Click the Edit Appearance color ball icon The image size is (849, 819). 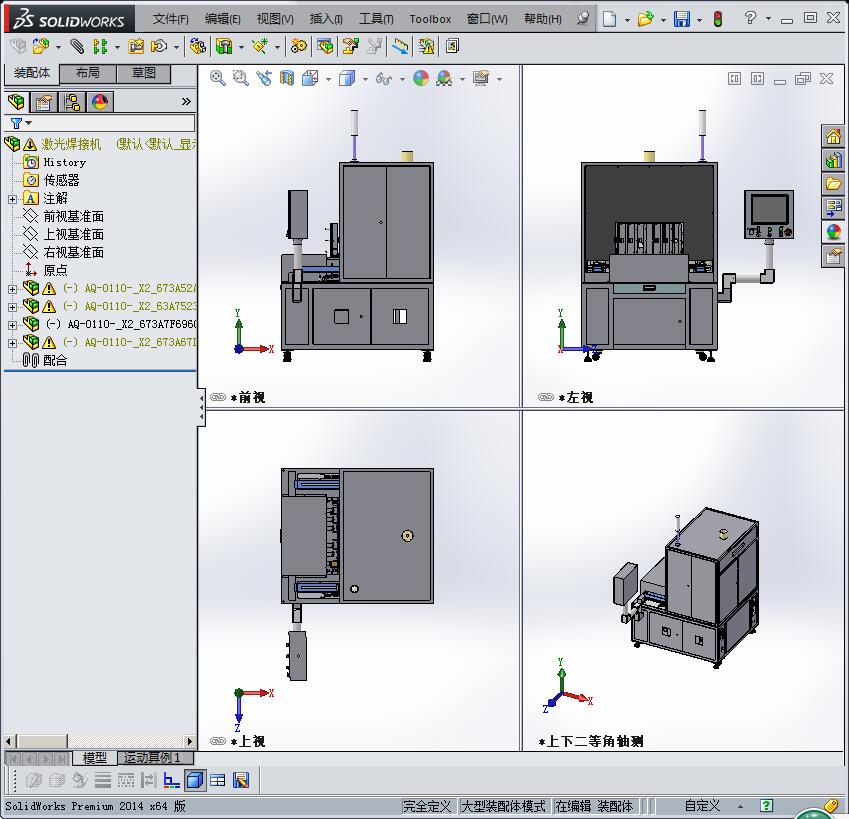[421, 78]
